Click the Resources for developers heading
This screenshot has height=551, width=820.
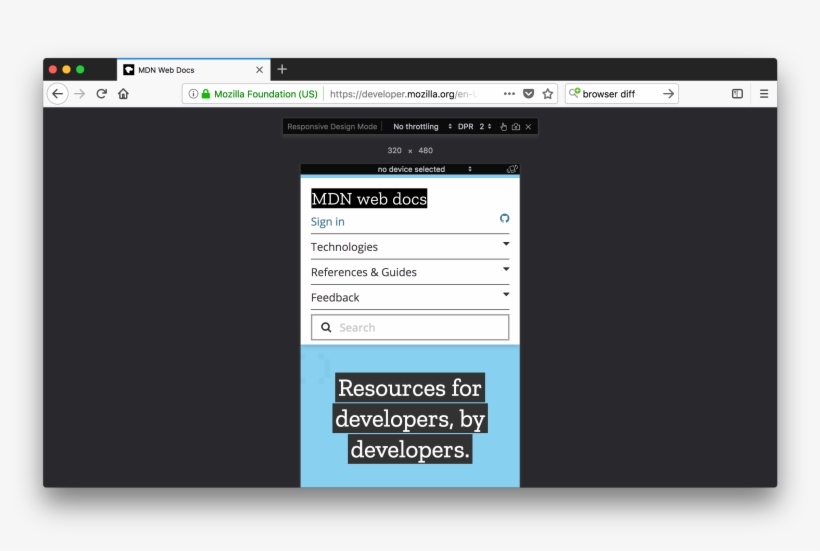410,418
